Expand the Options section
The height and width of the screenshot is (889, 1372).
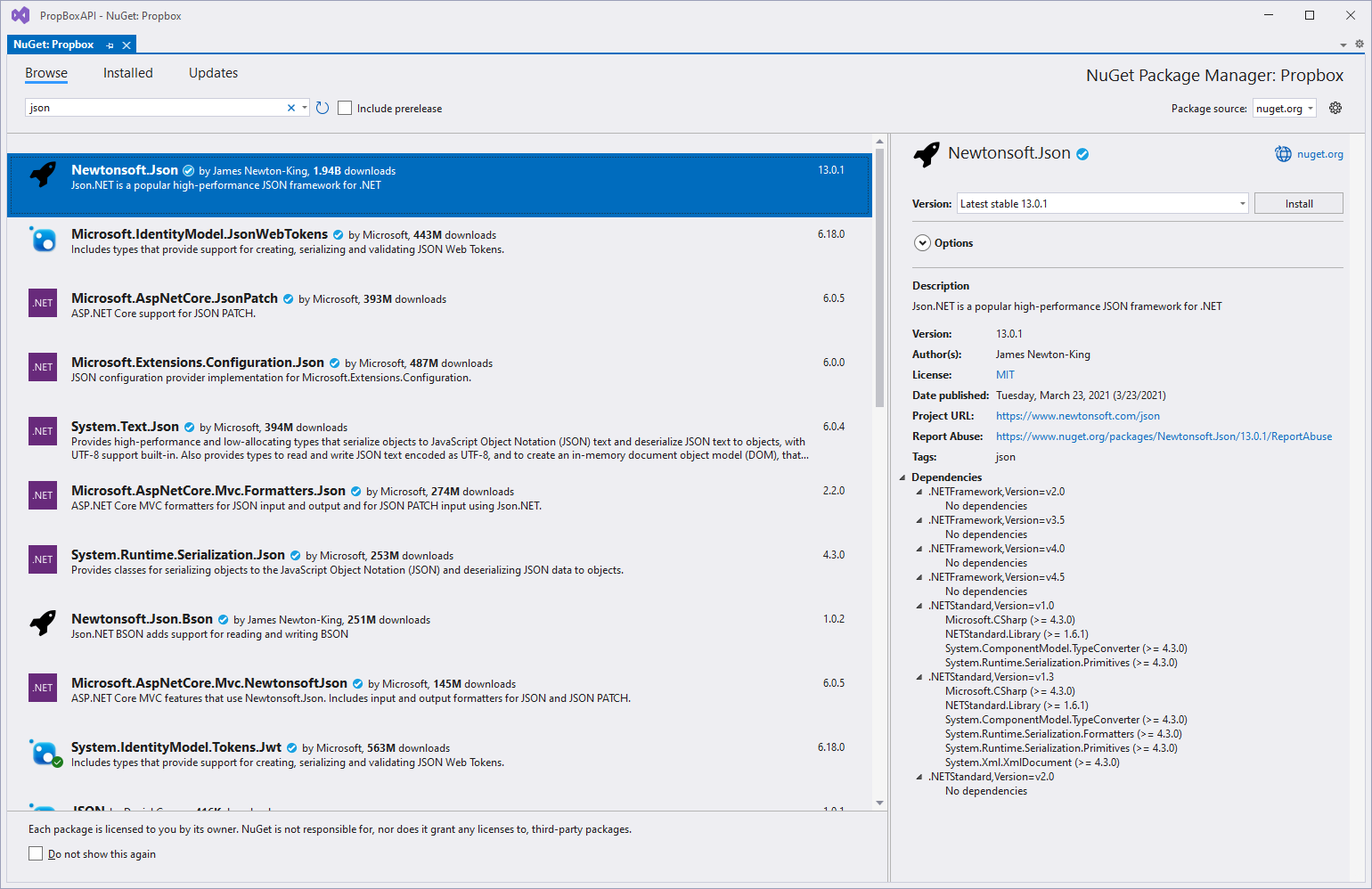pos(922,242)
